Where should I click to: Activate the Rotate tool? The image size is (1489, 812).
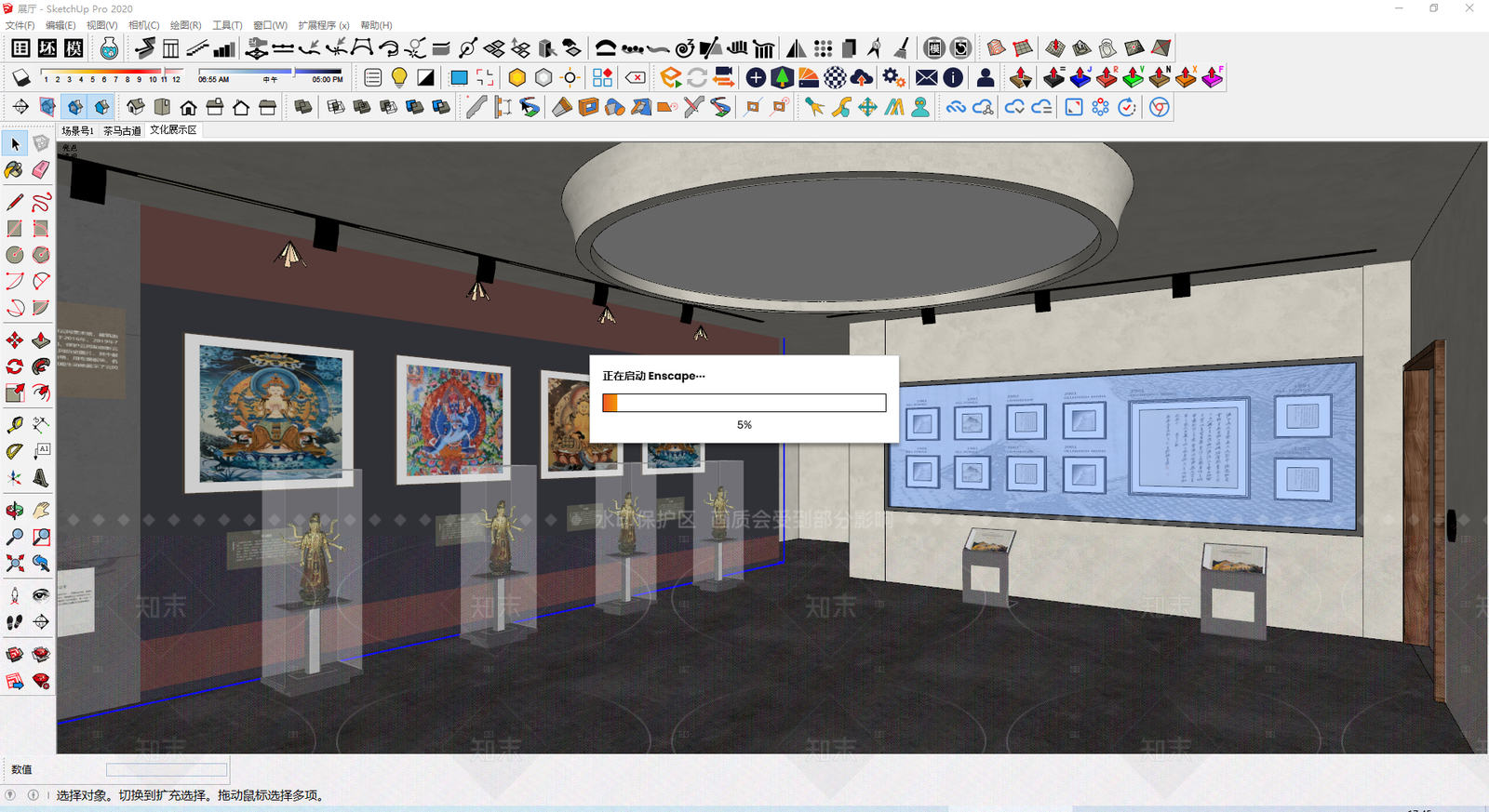[x=15, y=366]
